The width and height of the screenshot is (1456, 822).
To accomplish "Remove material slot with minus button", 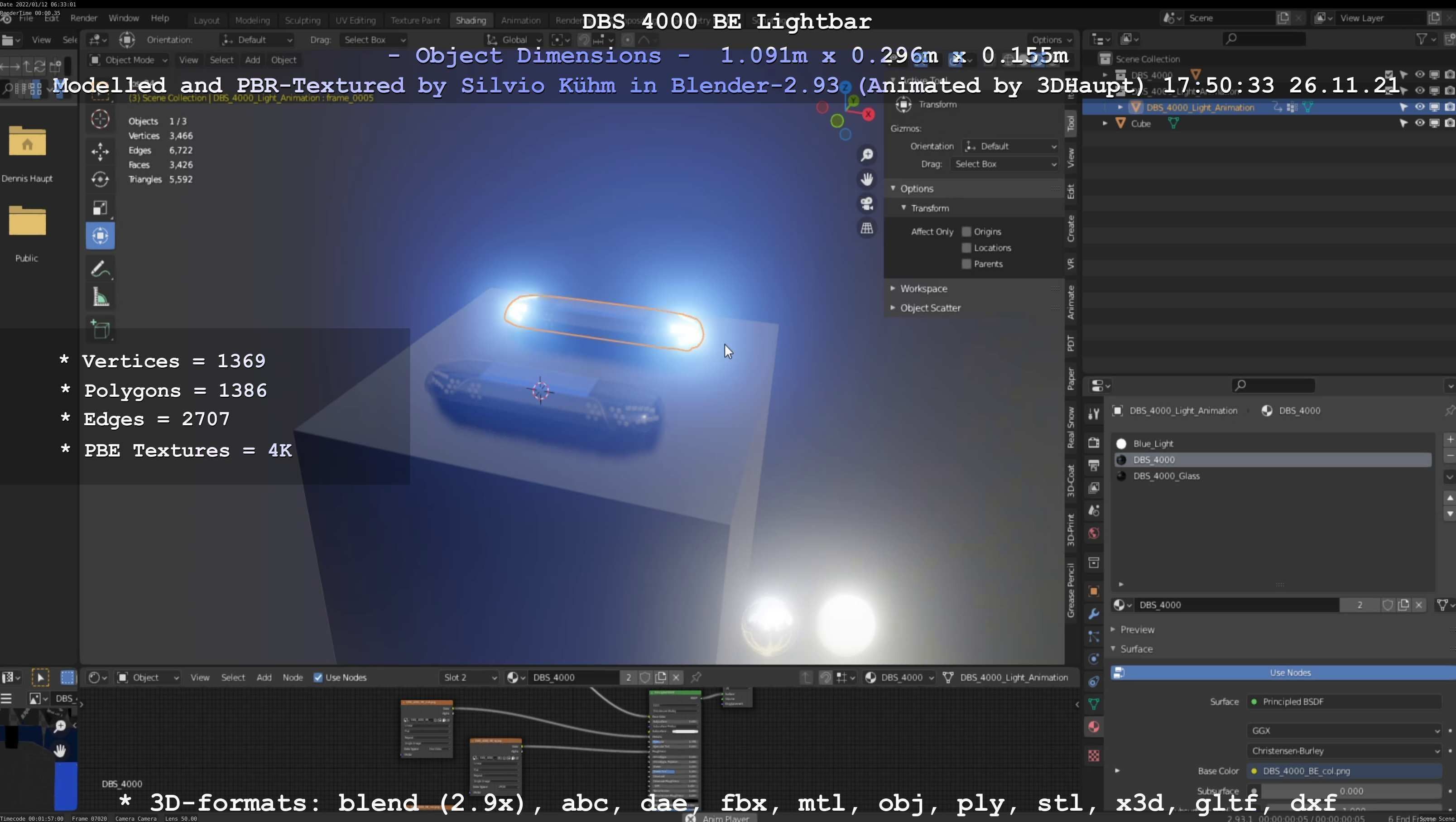I will [1449, 456].
